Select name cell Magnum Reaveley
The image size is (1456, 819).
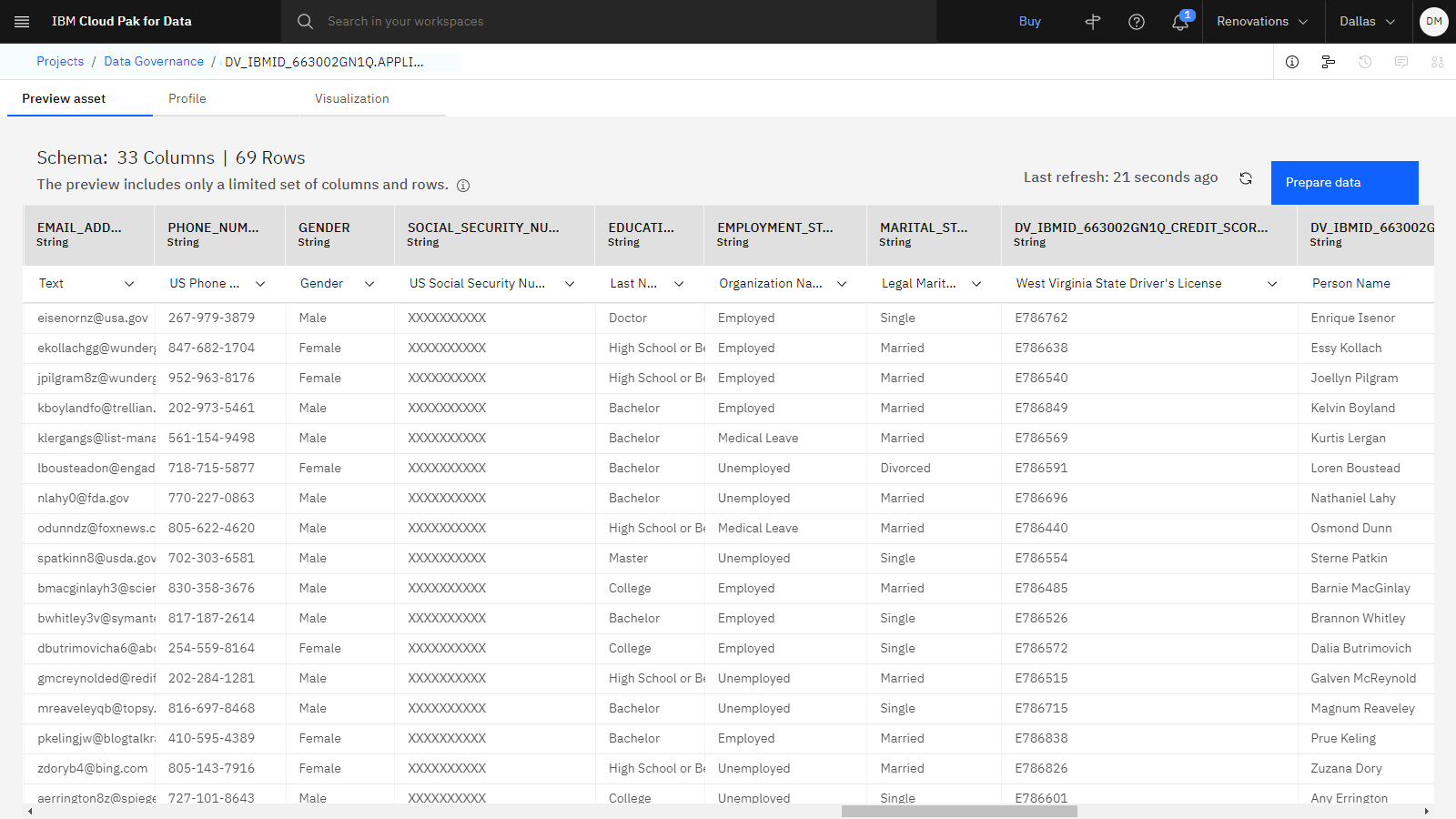click(1362, 708)
